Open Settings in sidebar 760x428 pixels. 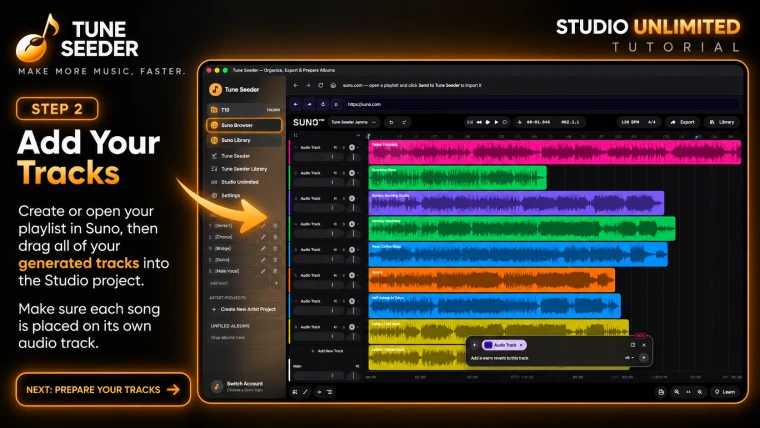click(231, 195)
